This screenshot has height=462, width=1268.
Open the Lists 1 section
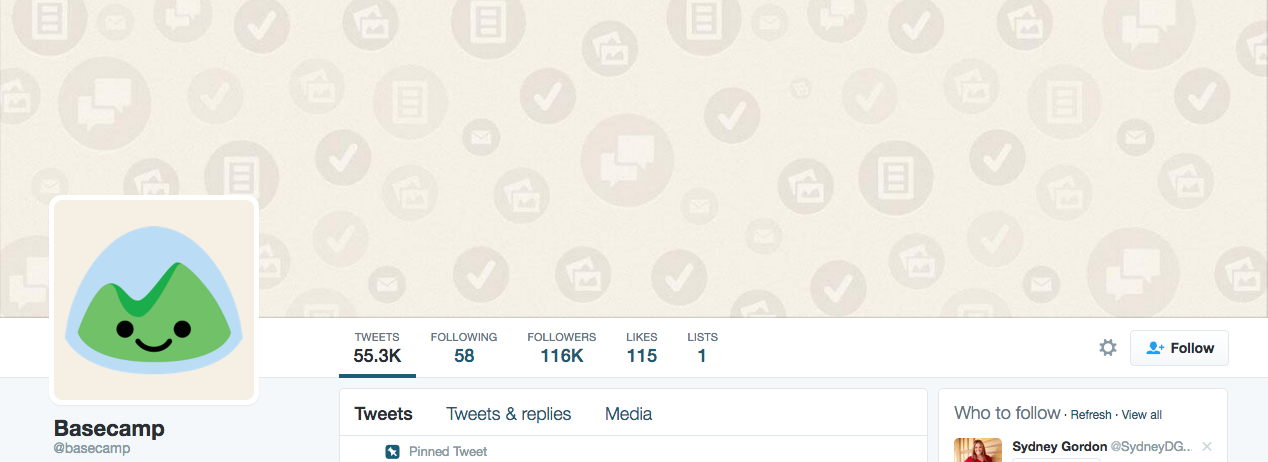coord(702,347)
